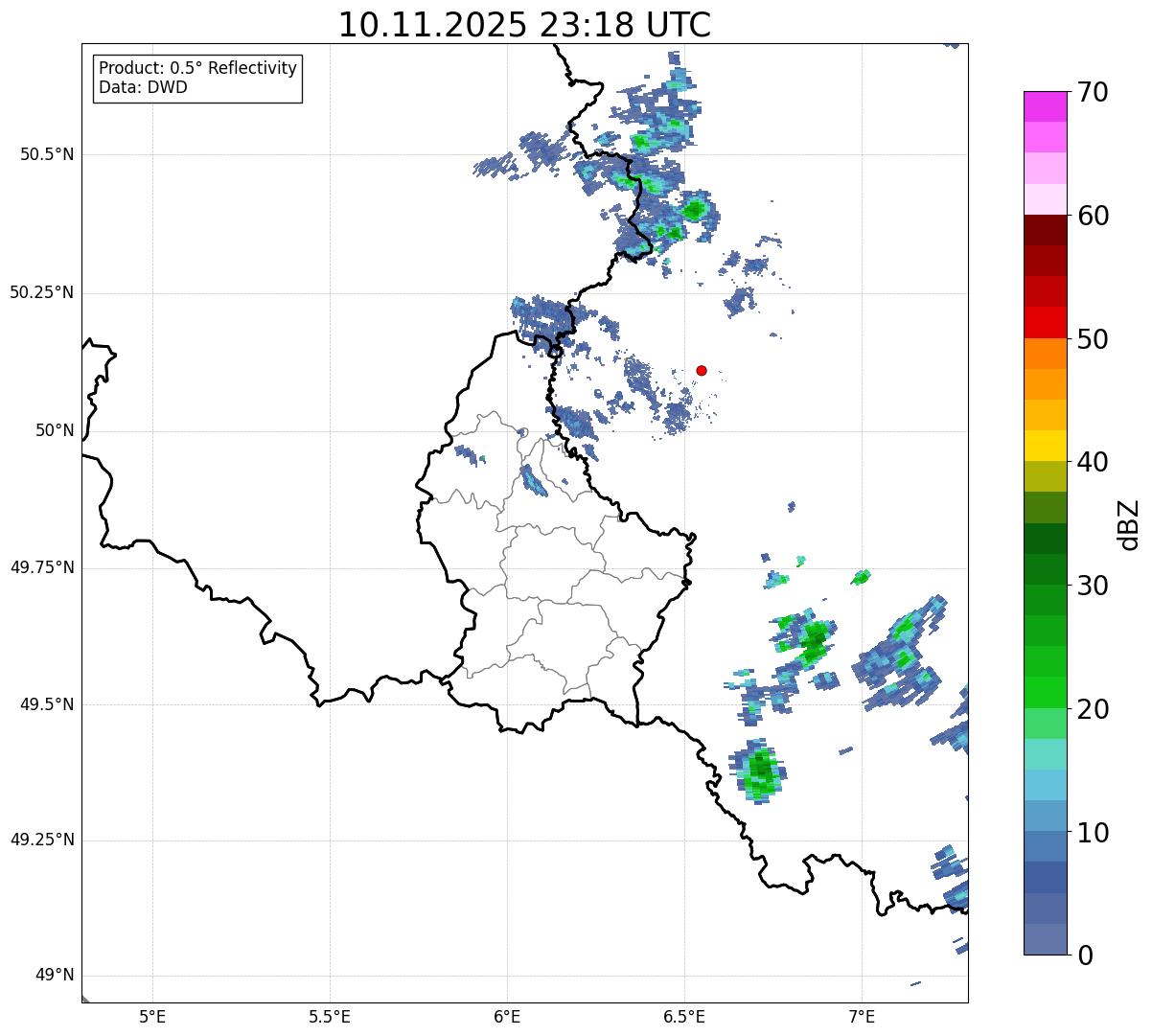Click the '5°E' longitude label
Image resolution: width=1152 pixels, height=1036 pixels.
pos(152,1017)
